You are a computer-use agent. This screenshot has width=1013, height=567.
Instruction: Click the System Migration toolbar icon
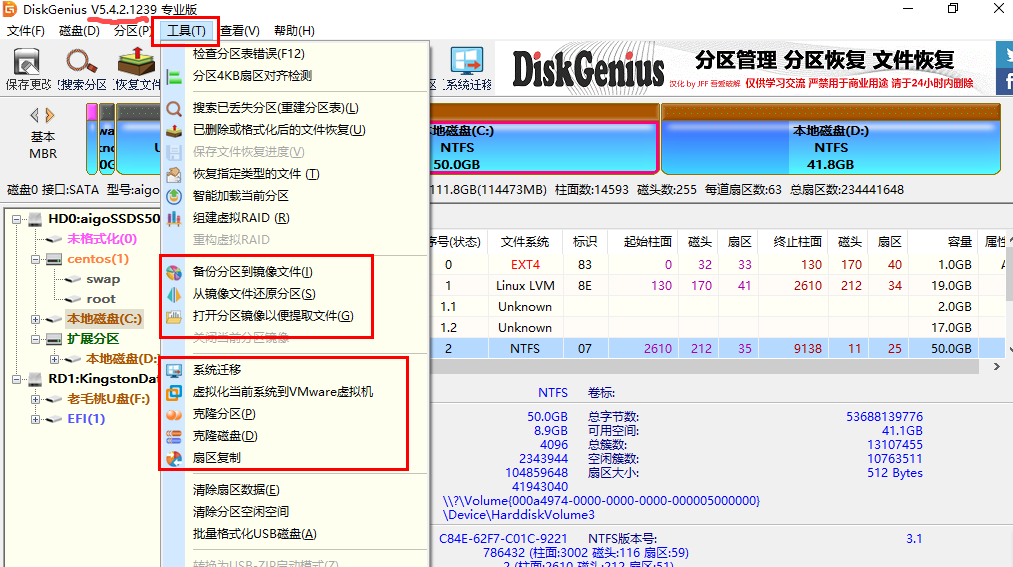point(467,63)
